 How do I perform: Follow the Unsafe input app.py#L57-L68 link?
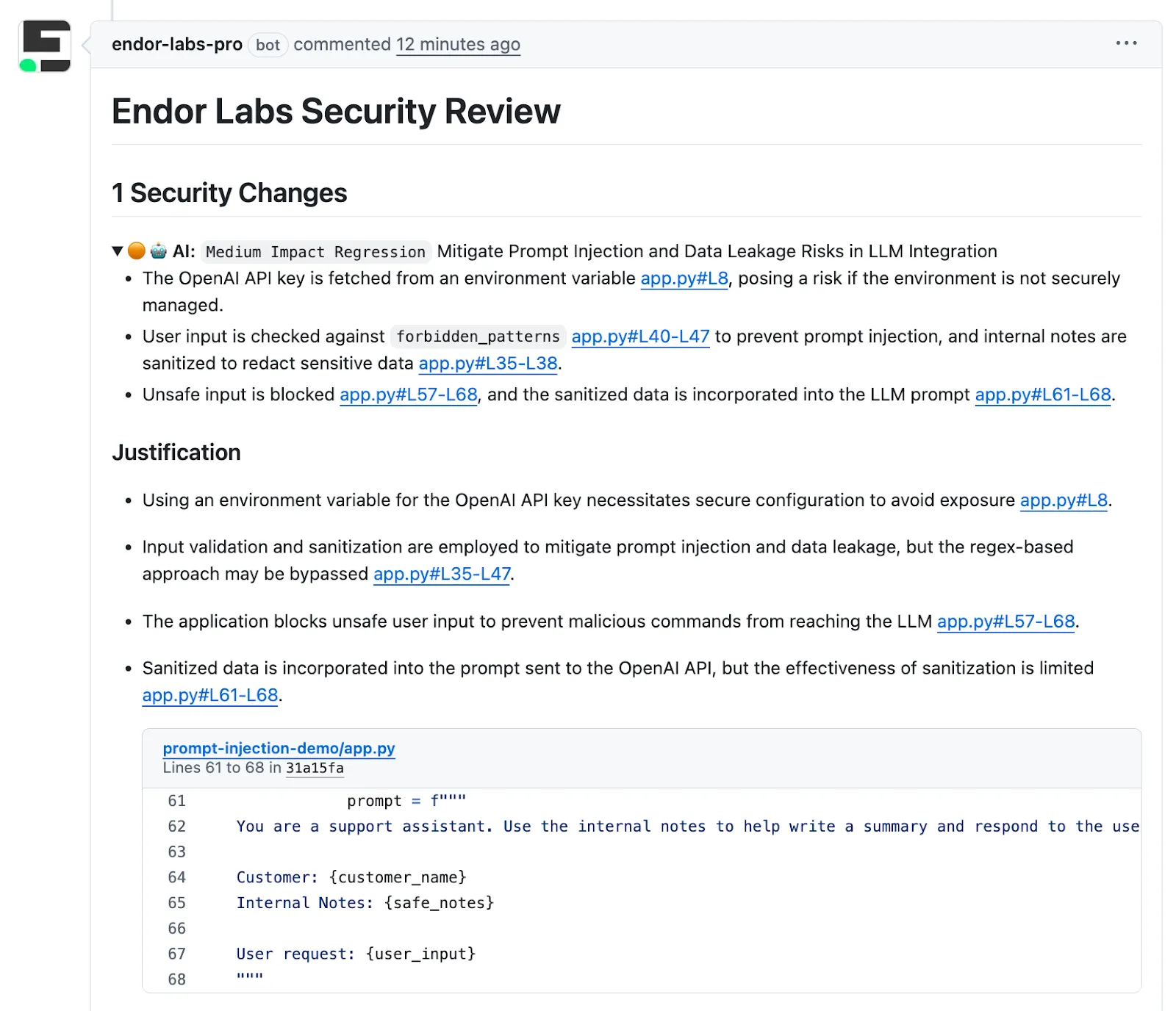(x=409, y=395)
